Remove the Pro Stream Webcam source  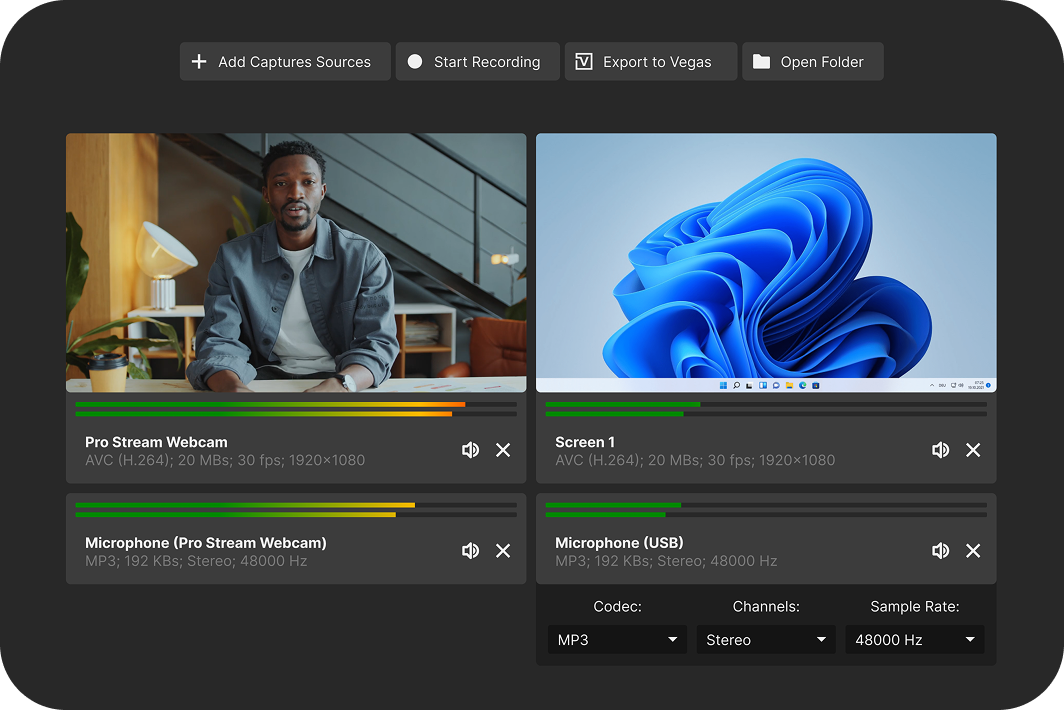click(503, 450)
